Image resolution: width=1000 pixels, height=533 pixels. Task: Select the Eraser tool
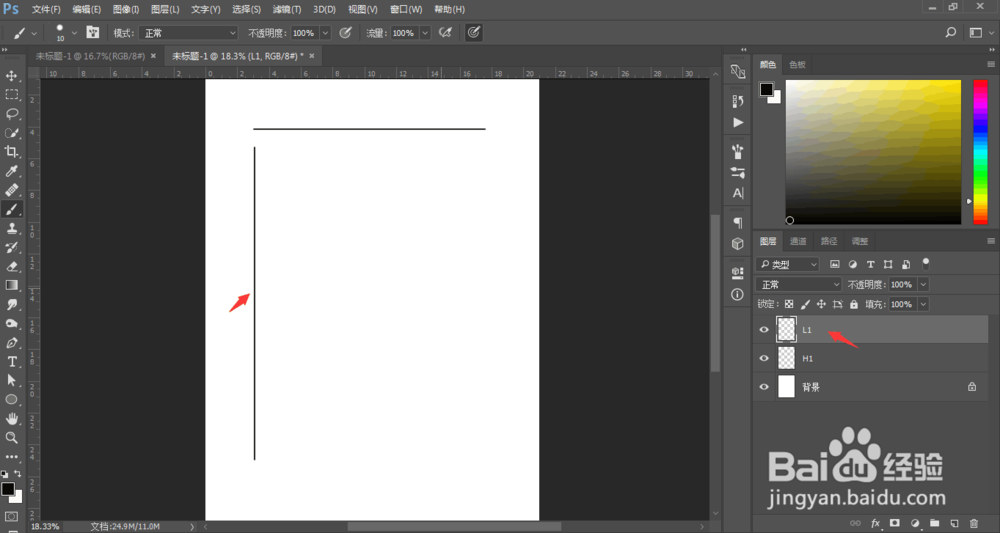tap(11, 266)
